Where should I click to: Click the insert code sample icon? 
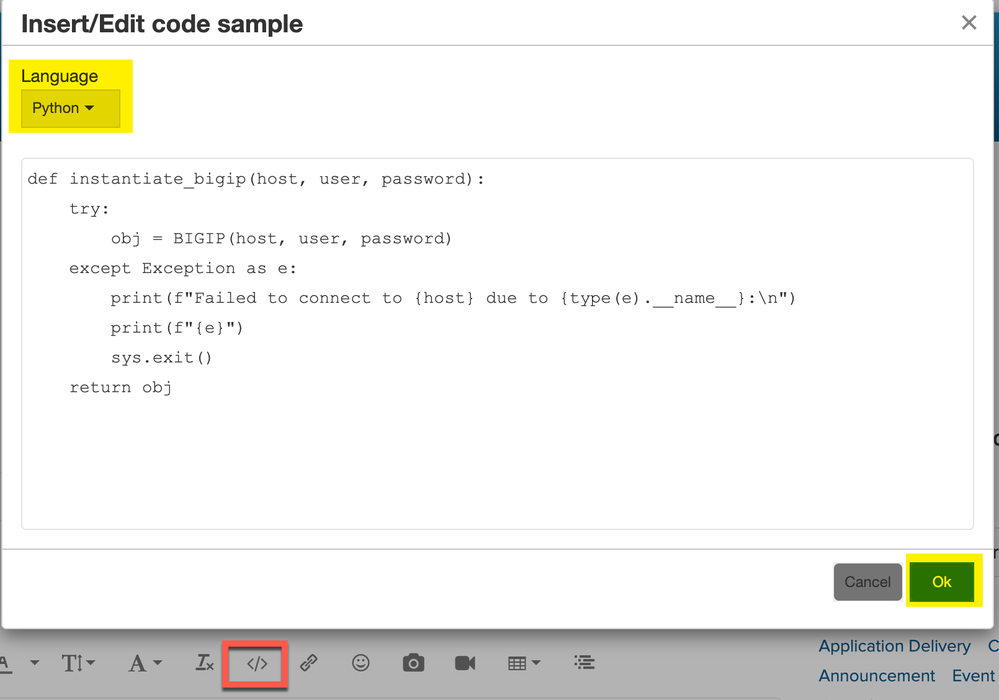[x=257, y=663]
